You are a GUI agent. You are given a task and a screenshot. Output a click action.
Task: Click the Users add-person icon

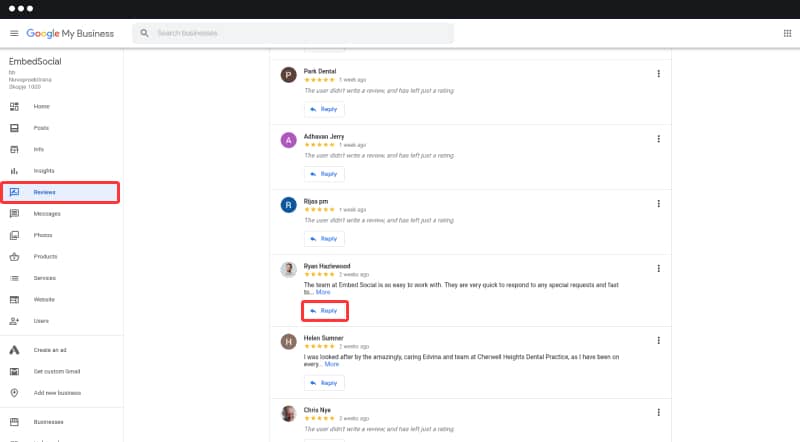pyautogui.click(x=14, y=321)
